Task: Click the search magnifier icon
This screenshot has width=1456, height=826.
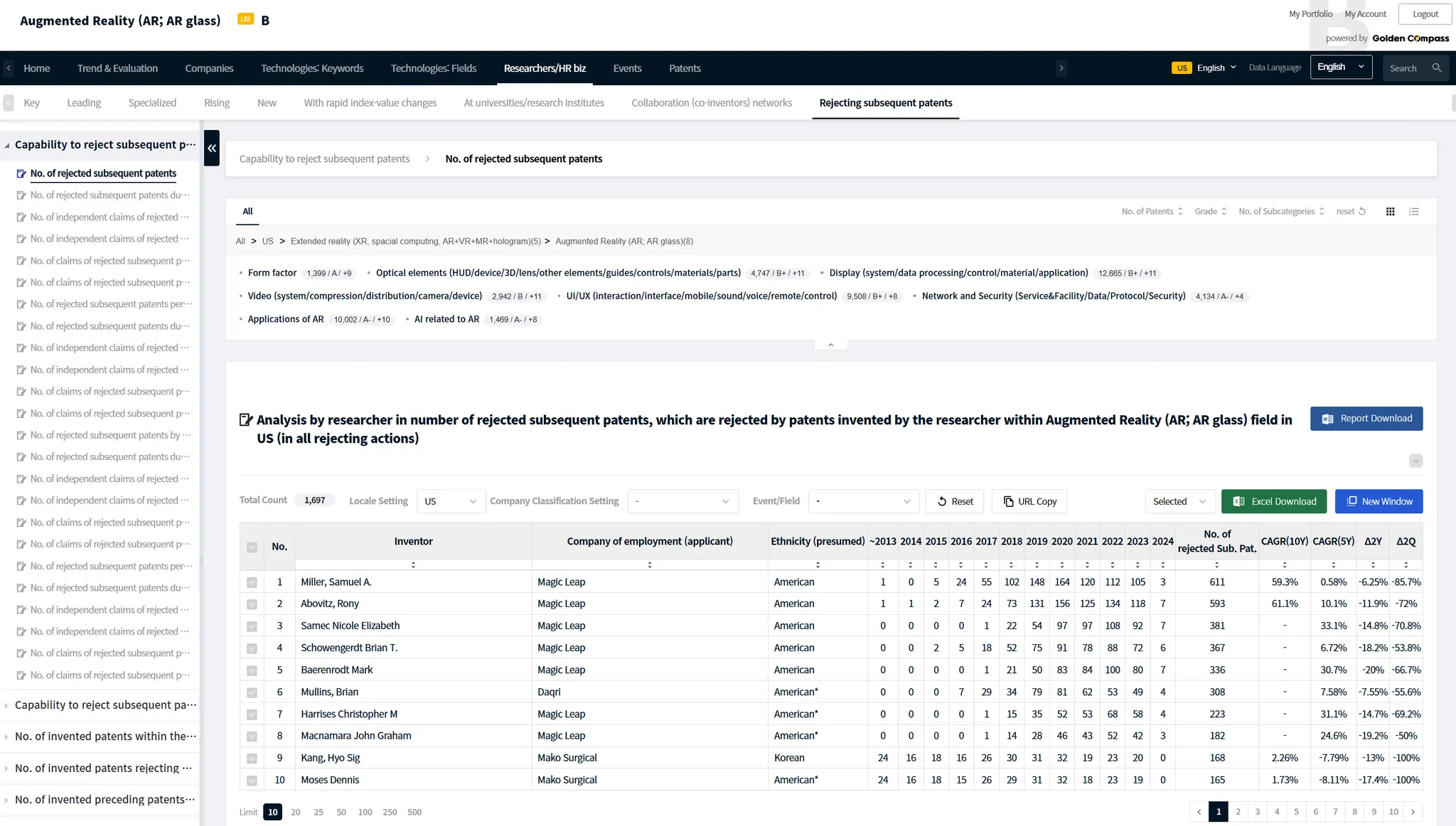Action: coord(1437,68)
